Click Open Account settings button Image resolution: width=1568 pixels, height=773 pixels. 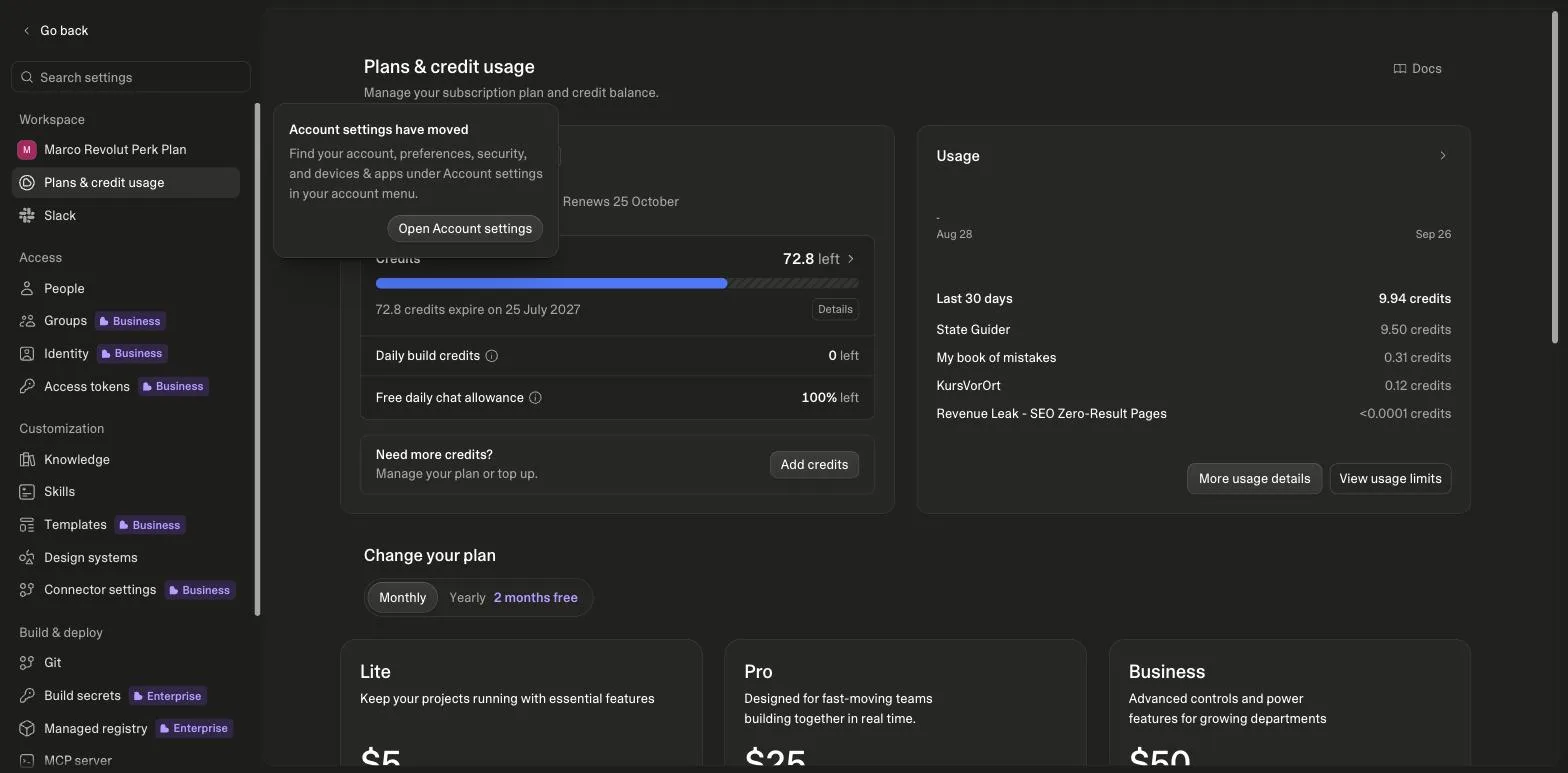[465, 229]
